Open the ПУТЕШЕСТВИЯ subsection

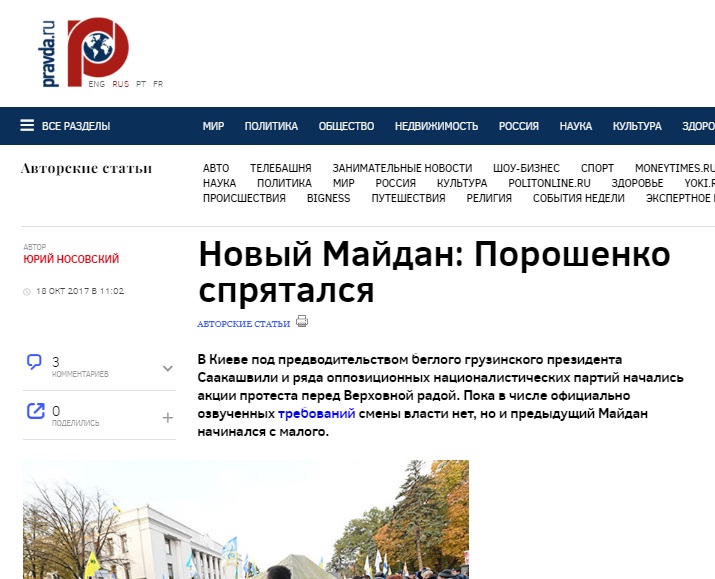tap(408, 198)
